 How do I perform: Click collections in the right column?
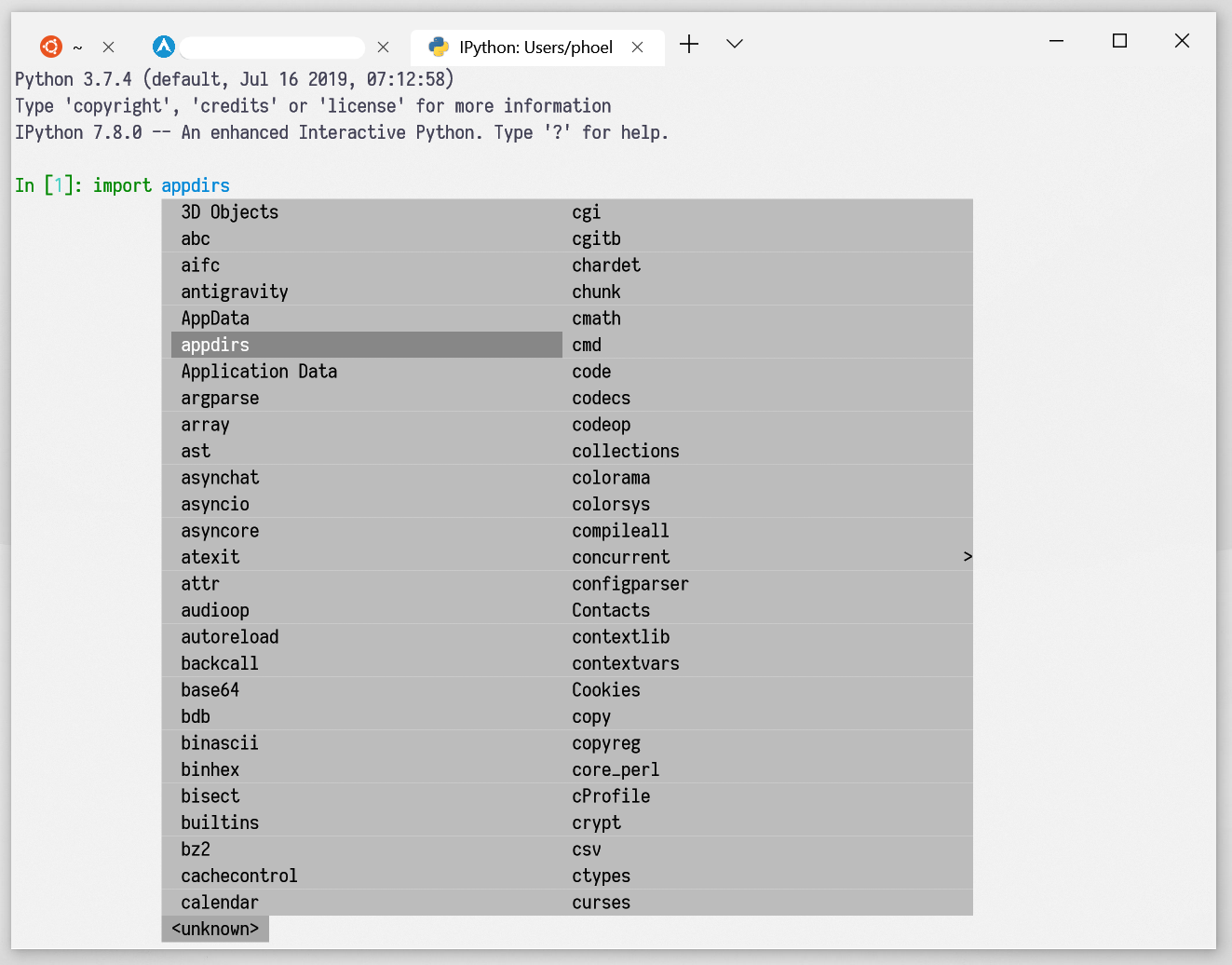tap(626, 451)
